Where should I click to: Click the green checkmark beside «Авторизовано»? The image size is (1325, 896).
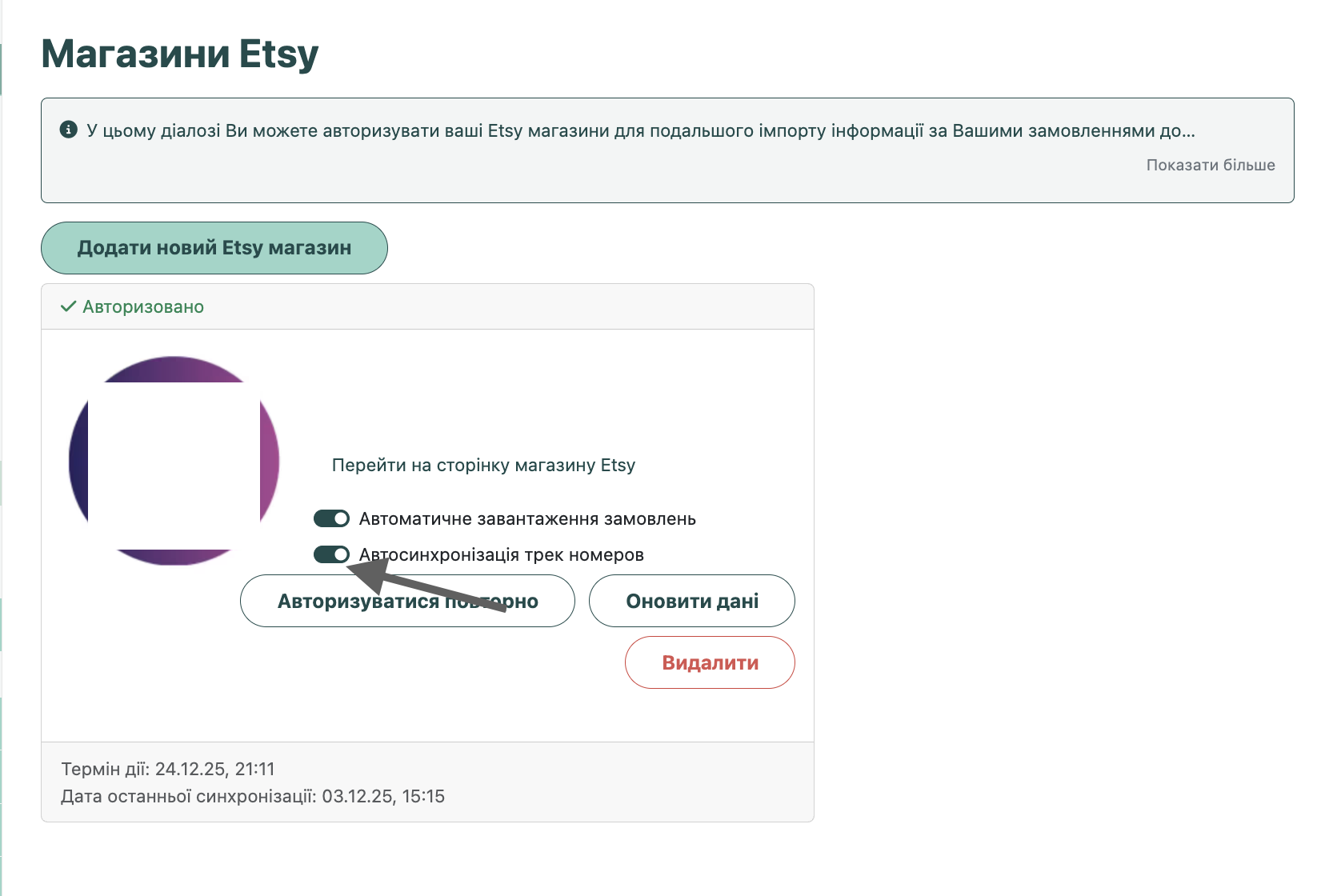(67, 306)
